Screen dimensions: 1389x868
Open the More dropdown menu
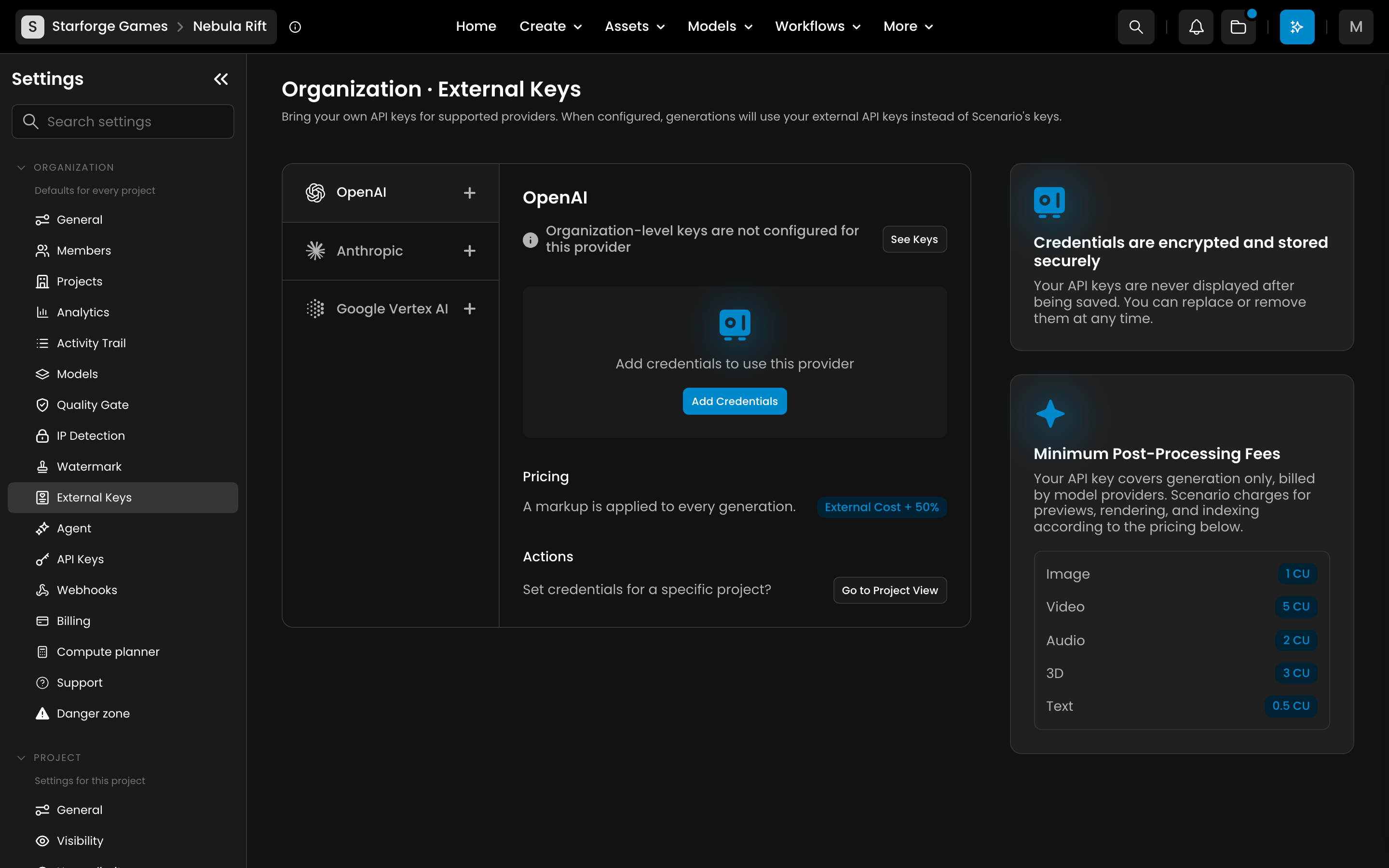tap(909, 27)
